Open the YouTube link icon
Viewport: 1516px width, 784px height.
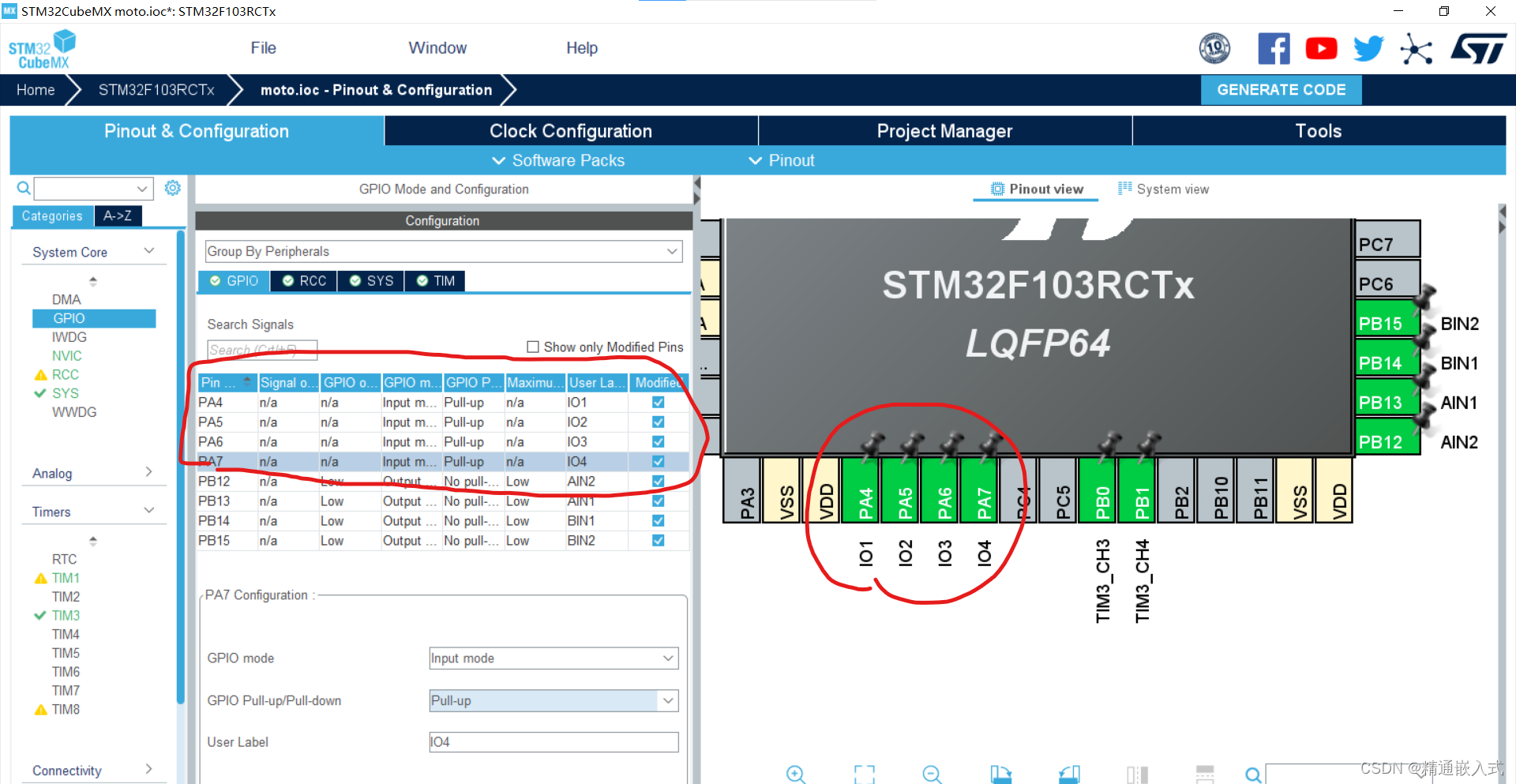tap(1321, 49)
